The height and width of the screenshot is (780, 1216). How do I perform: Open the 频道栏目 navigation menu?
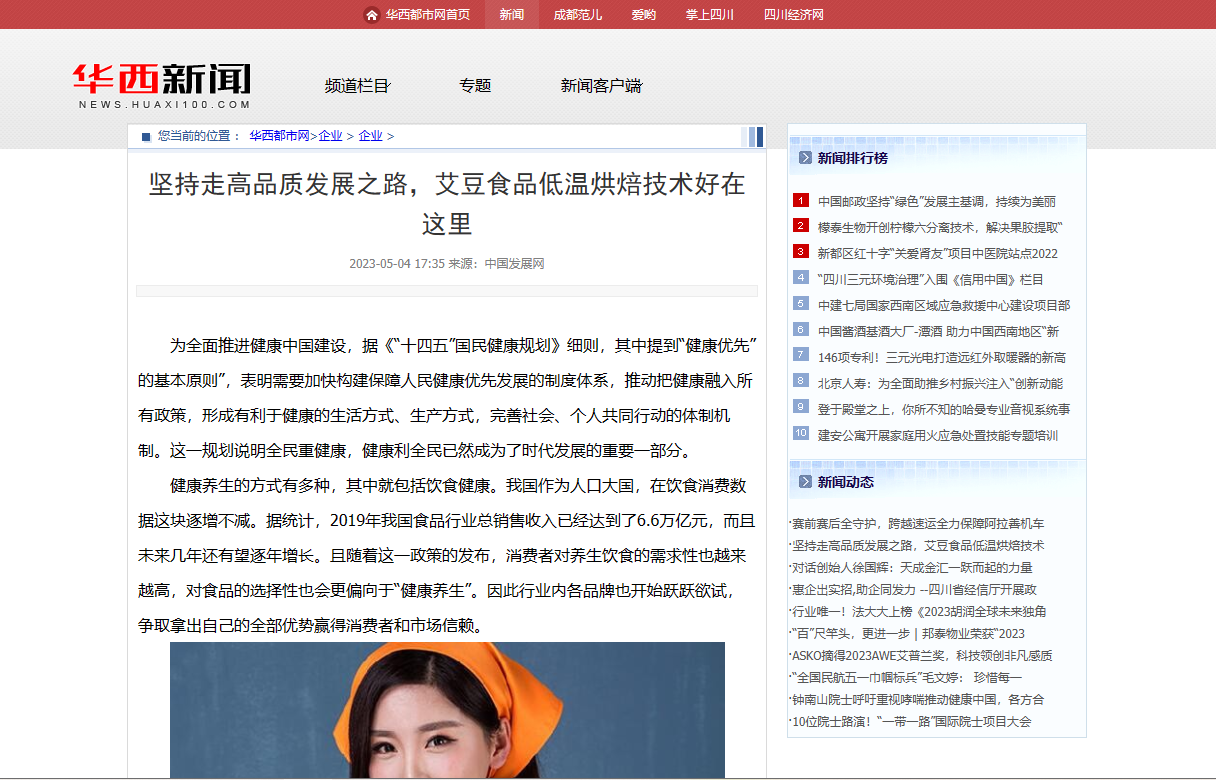click(357, 86)
